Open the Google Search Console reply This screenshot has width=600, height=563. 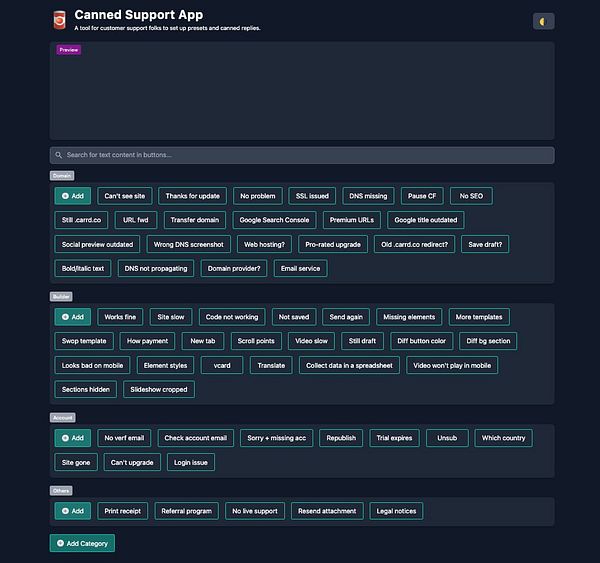point(274,220)
